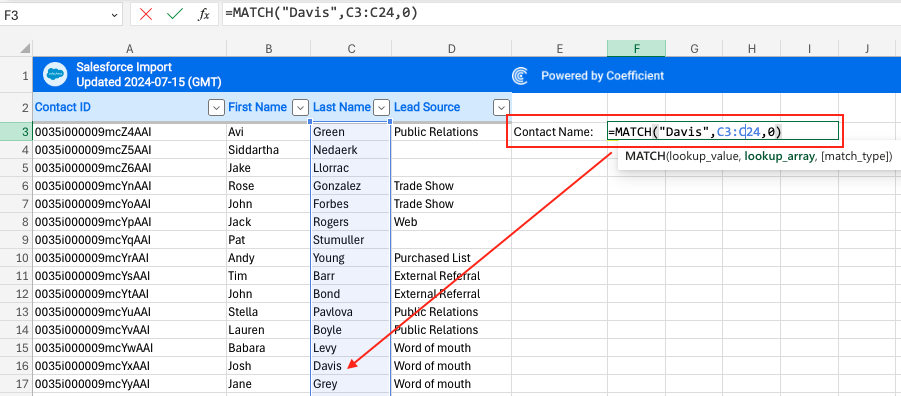Cancel the formula with the red X
The image size is (901, 396).
pos(146,14)
